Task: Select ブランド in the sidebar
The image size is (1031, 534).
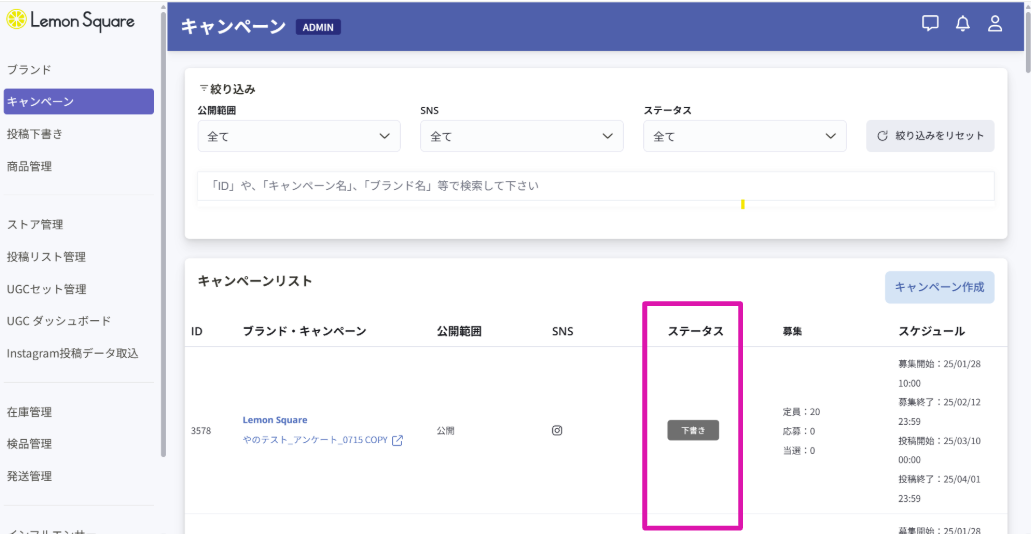Action: coord(29,69)
